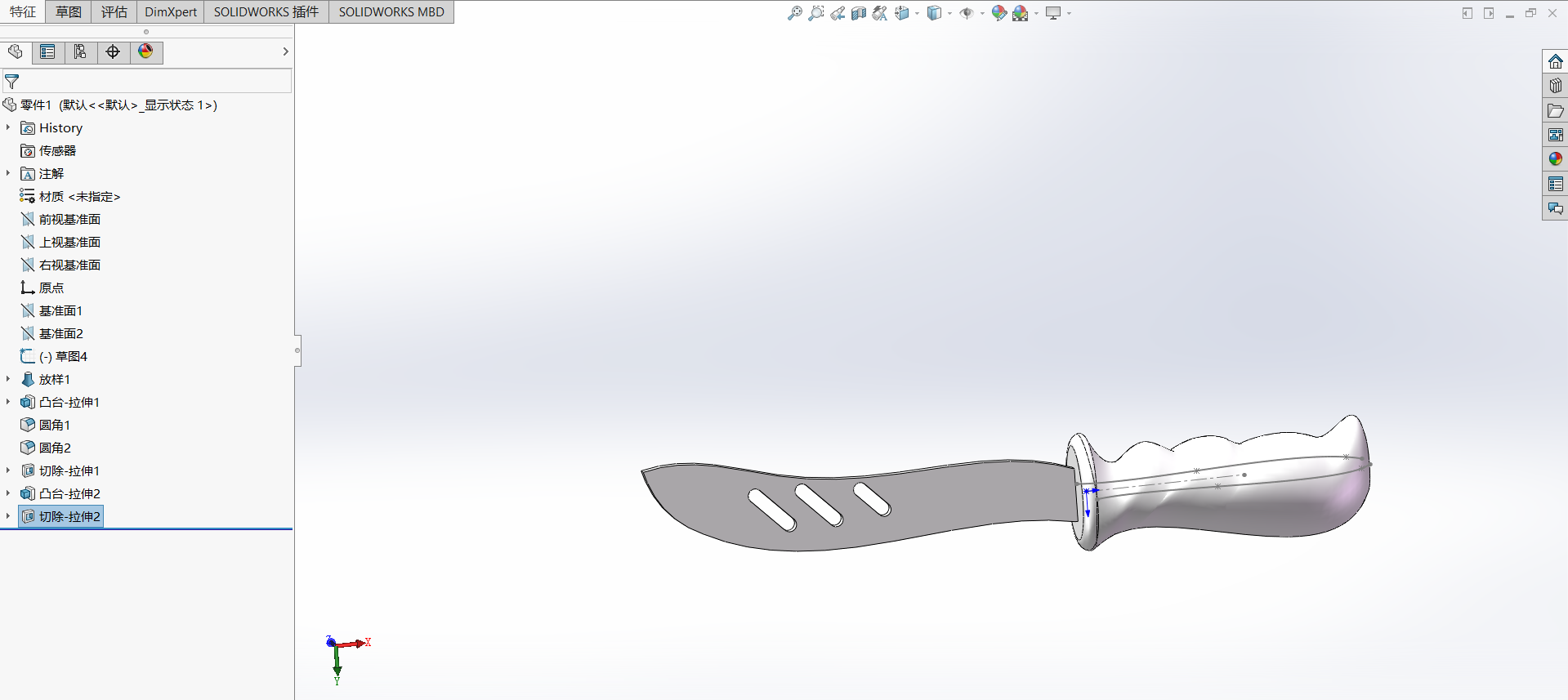1568x700 pixels.
Task: Click the Apply Scene icon
Action: click(x=1020, y=13)
